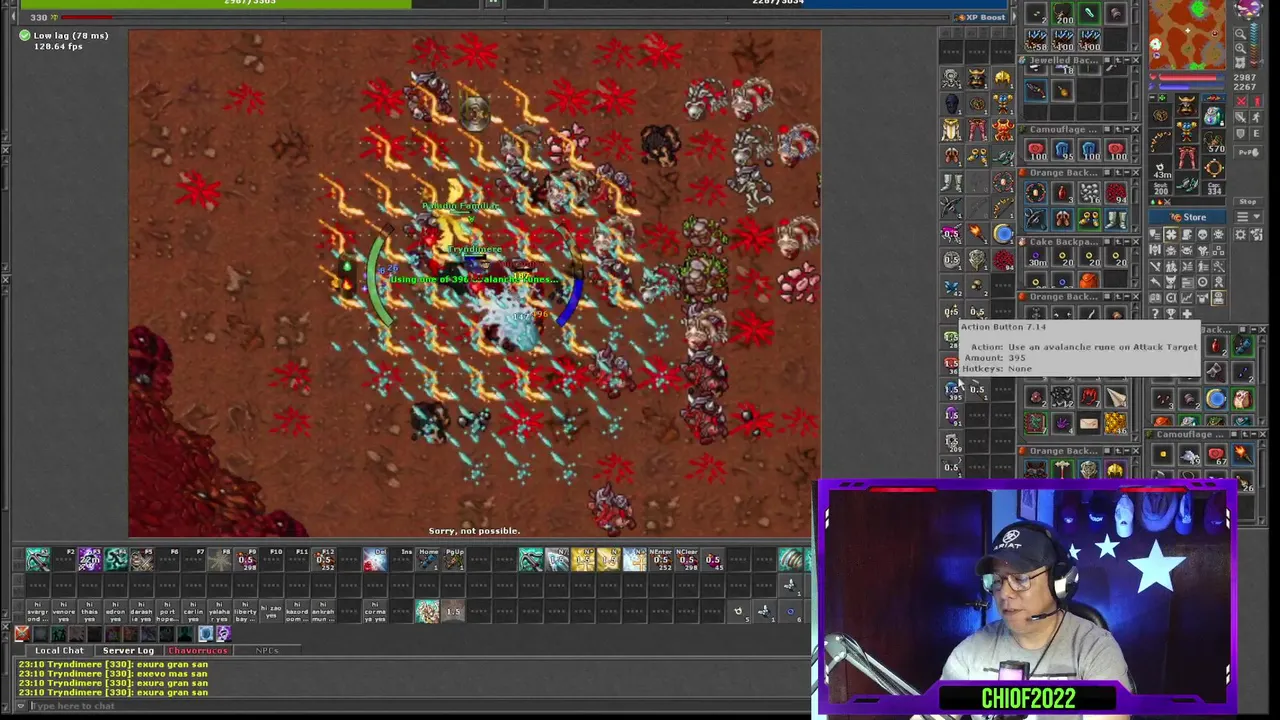Click the Stop button
Viewport: 1280px width, 720px height.
click(x=1248, y=201)
